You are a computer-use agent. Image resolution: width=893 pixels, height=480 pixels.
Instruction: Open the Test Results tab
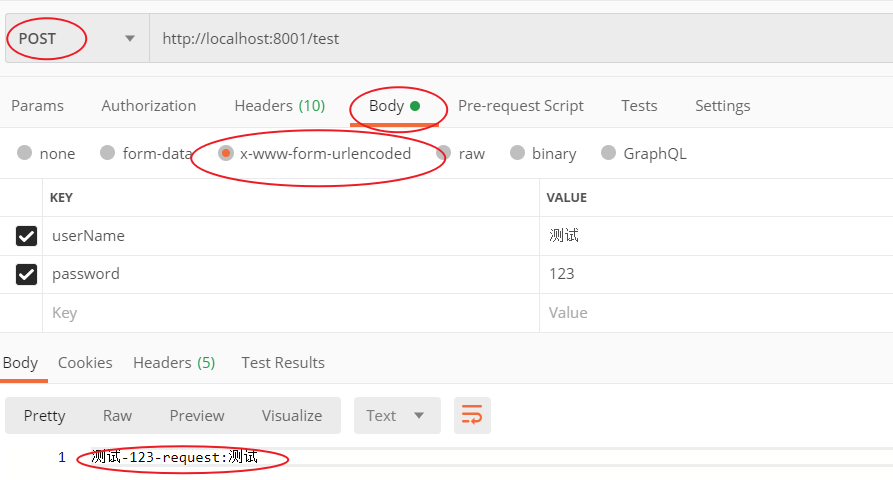point(283,363)
